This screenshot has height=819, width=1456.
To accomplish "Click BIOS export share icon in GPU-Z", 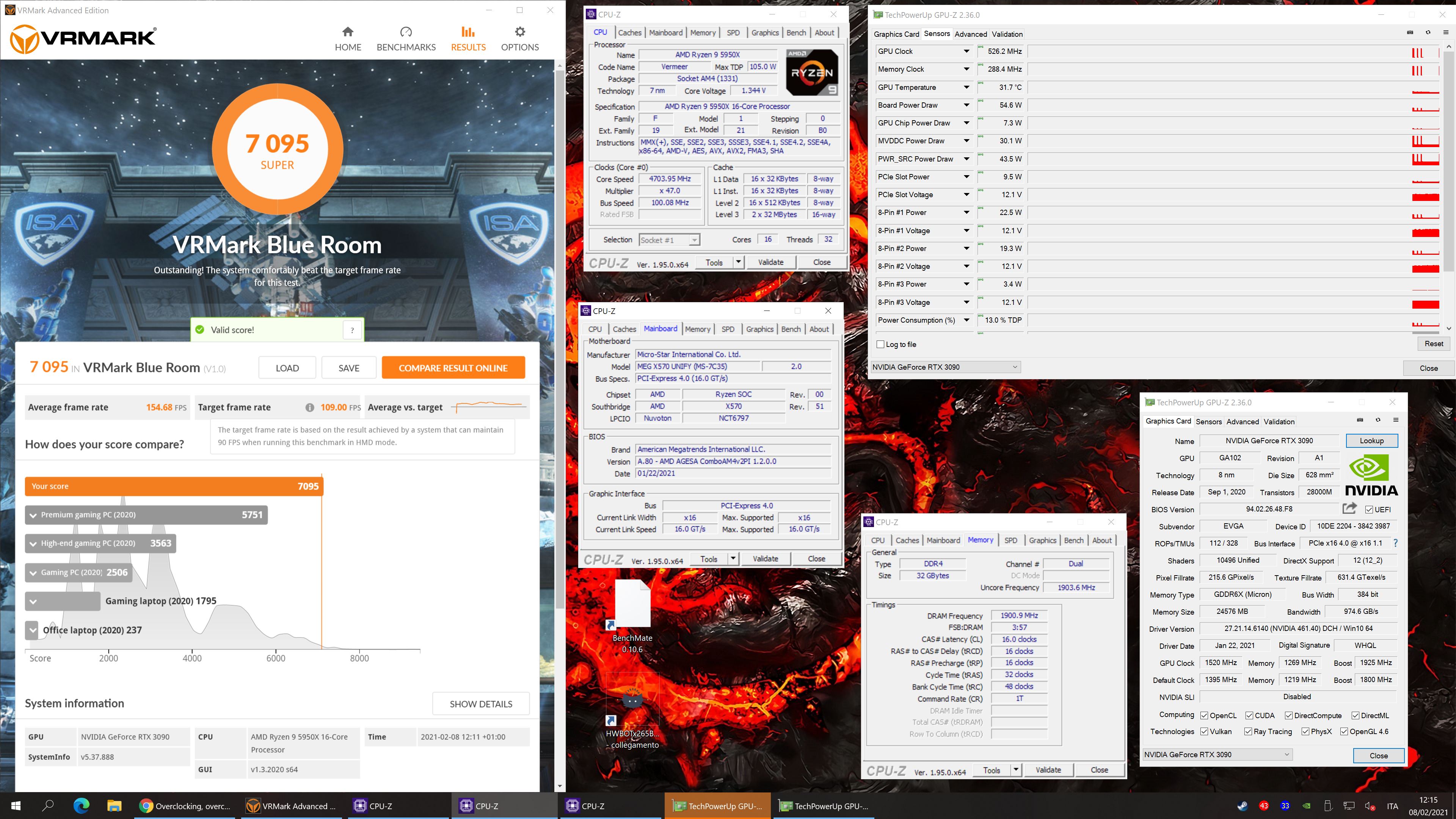I will pos(1349,508).
